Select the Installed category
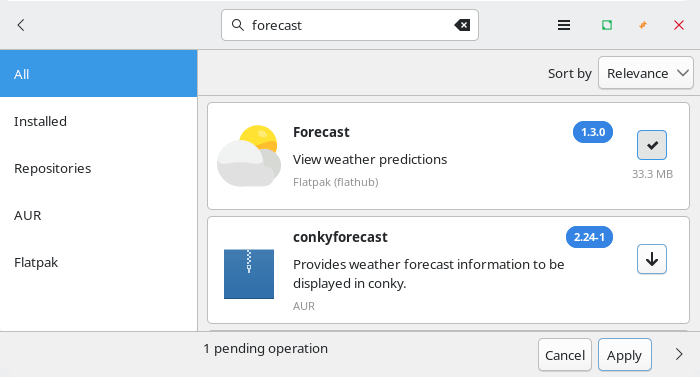The width and height of the screenshot is (700, 377). point(99,121)
